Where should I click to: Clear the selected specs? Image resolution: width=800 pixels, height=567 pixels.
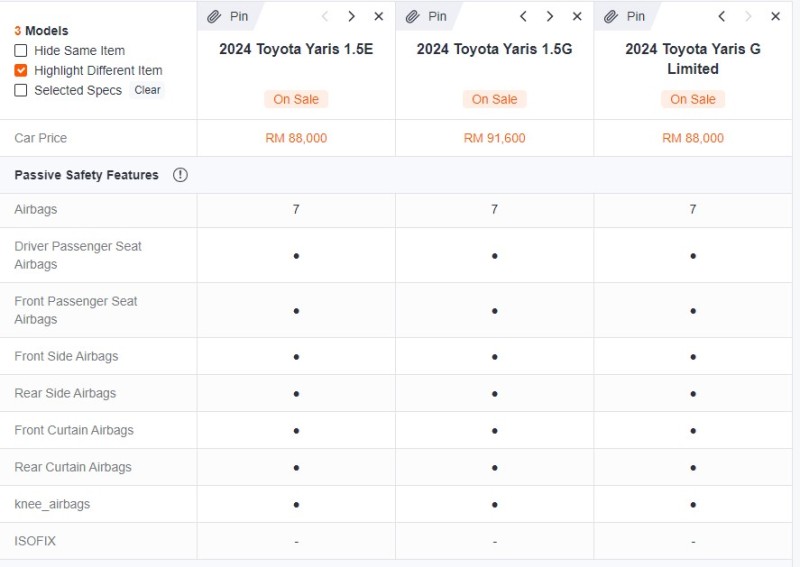click(147, 90)
